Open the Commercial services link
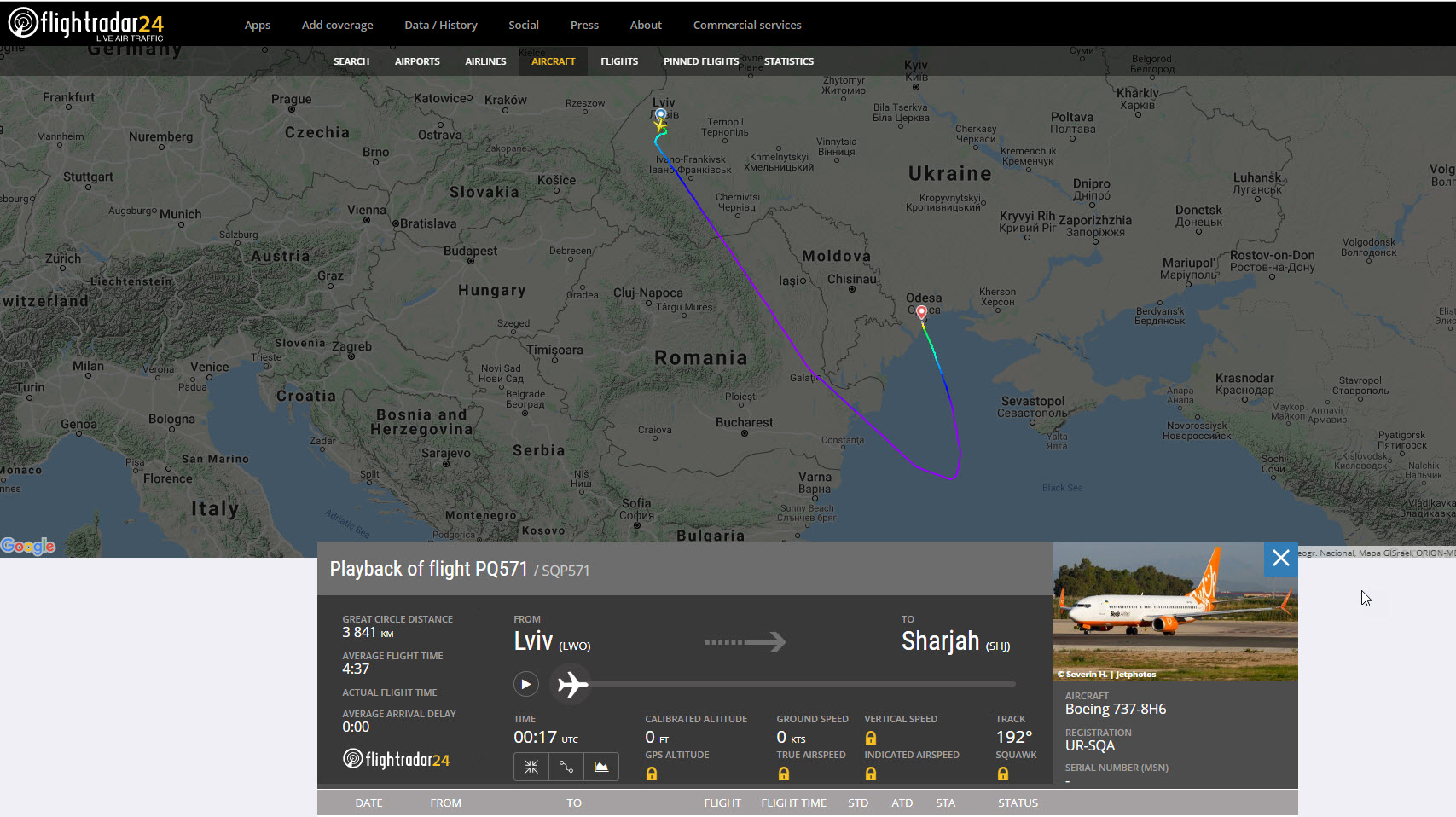1456x817 pixels. 746,25
